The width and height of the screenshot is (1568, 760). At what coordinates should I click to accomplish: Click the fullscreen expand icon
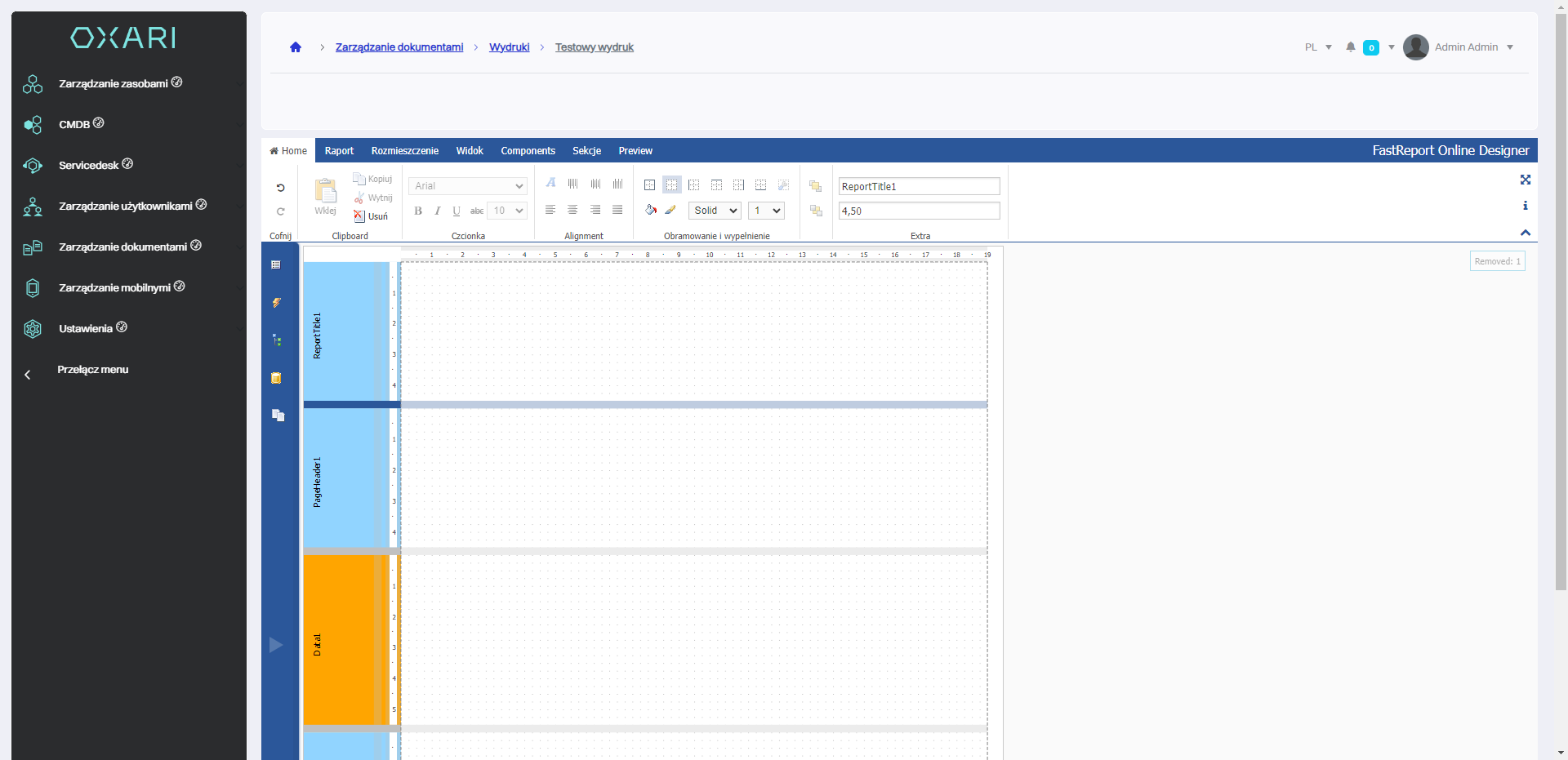1525,180
